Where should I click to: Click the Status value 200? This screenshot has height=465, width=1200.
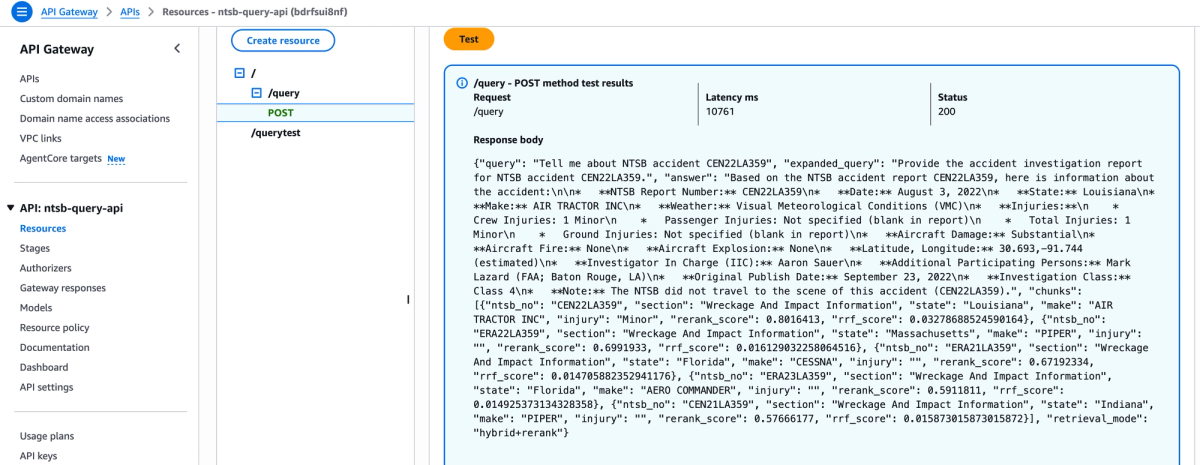[x=947, y=113]
